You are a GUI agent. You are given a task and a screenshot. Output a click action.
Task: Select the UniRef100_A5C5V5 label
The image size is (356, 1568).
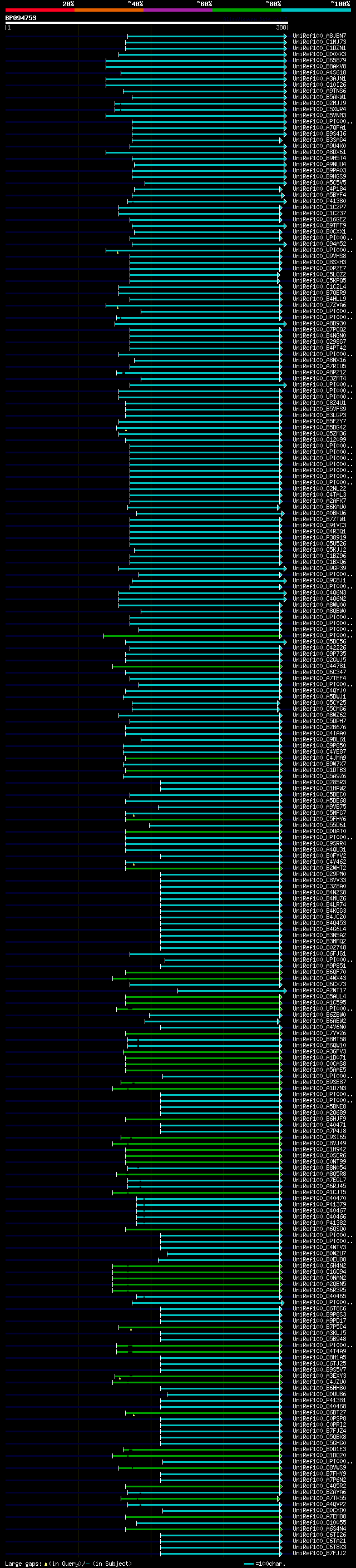pyautogui.click(x=319, y=182)
